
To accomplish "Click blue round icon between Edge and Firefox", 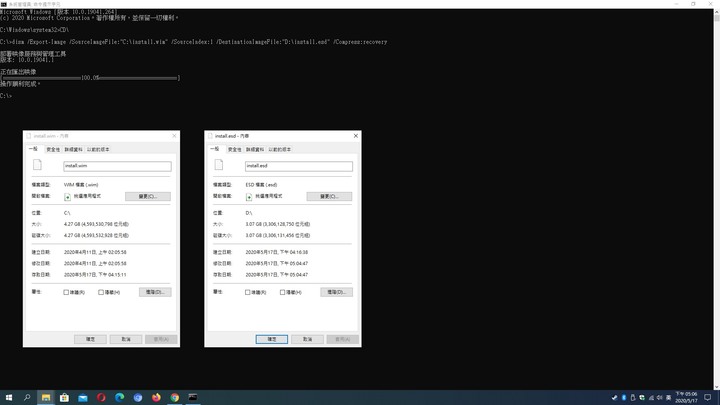I will point(138,398).
